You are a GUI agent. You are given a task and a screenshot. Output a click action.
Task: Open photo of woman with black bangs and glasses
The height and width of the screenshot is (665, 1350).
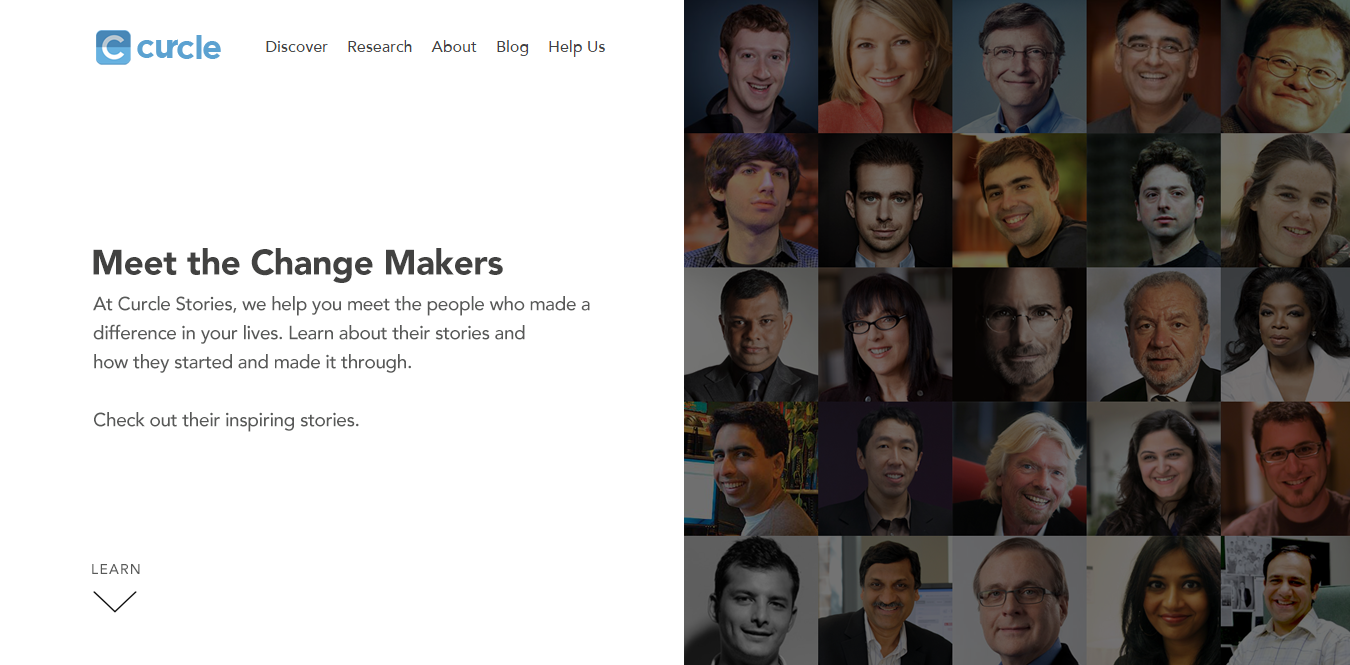(x=884, y=334)
